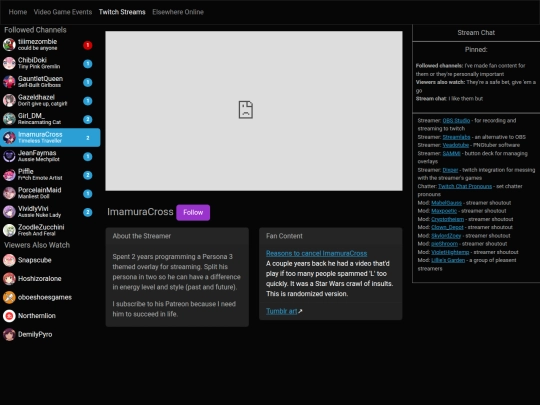Click the external-link arrow beside Tumblr art

coord(300,311)
